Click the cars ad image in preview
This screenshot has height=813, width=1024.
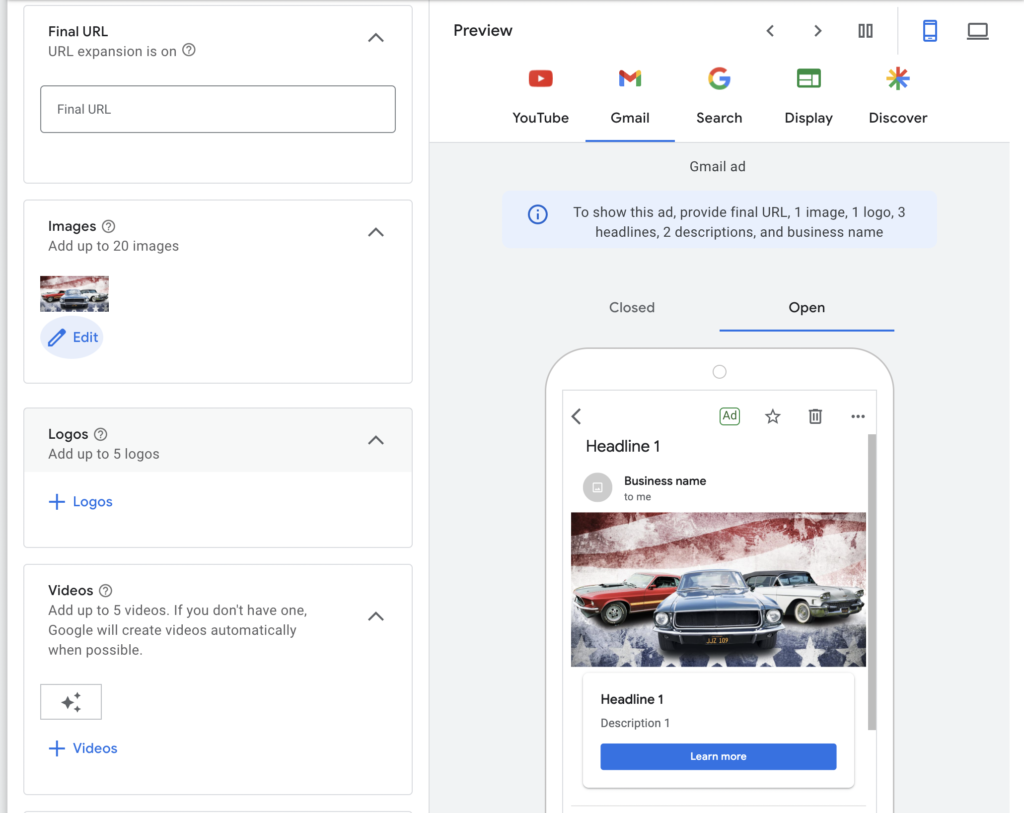point(718,590)
